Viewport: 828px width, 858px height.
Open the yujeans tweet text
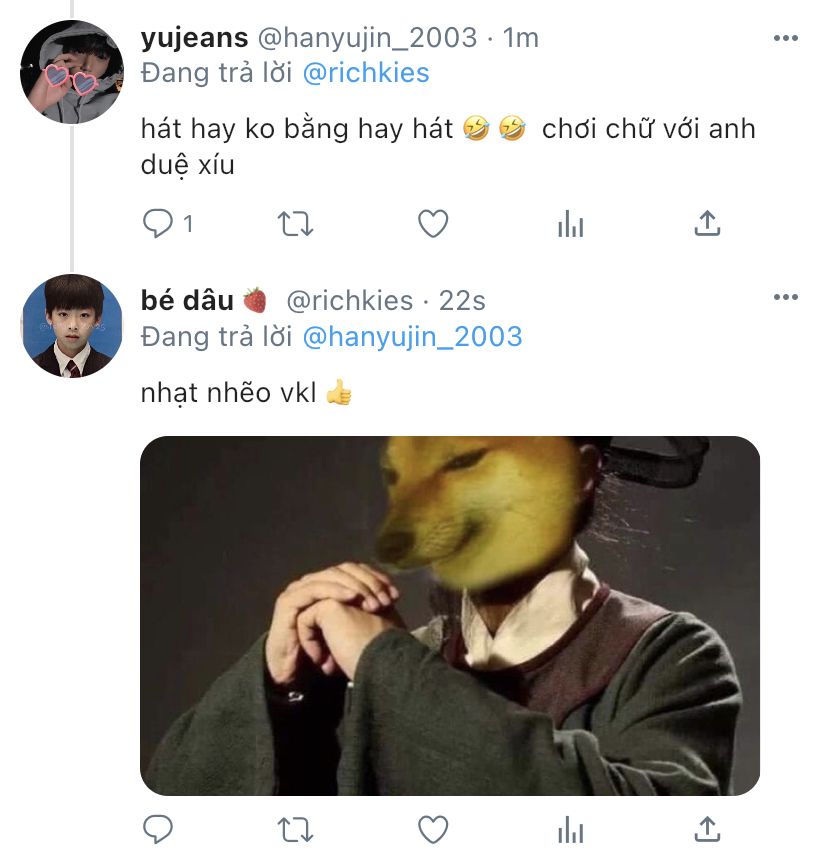(x=448, y=146)
